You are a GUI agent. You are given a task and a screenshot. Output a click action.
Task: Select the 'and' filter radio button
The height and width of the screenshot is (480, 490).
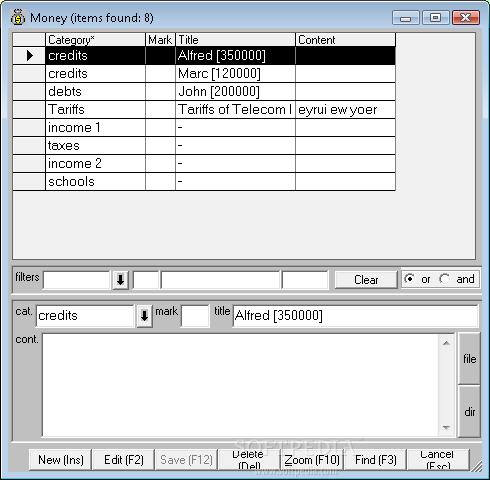(445, 279)
